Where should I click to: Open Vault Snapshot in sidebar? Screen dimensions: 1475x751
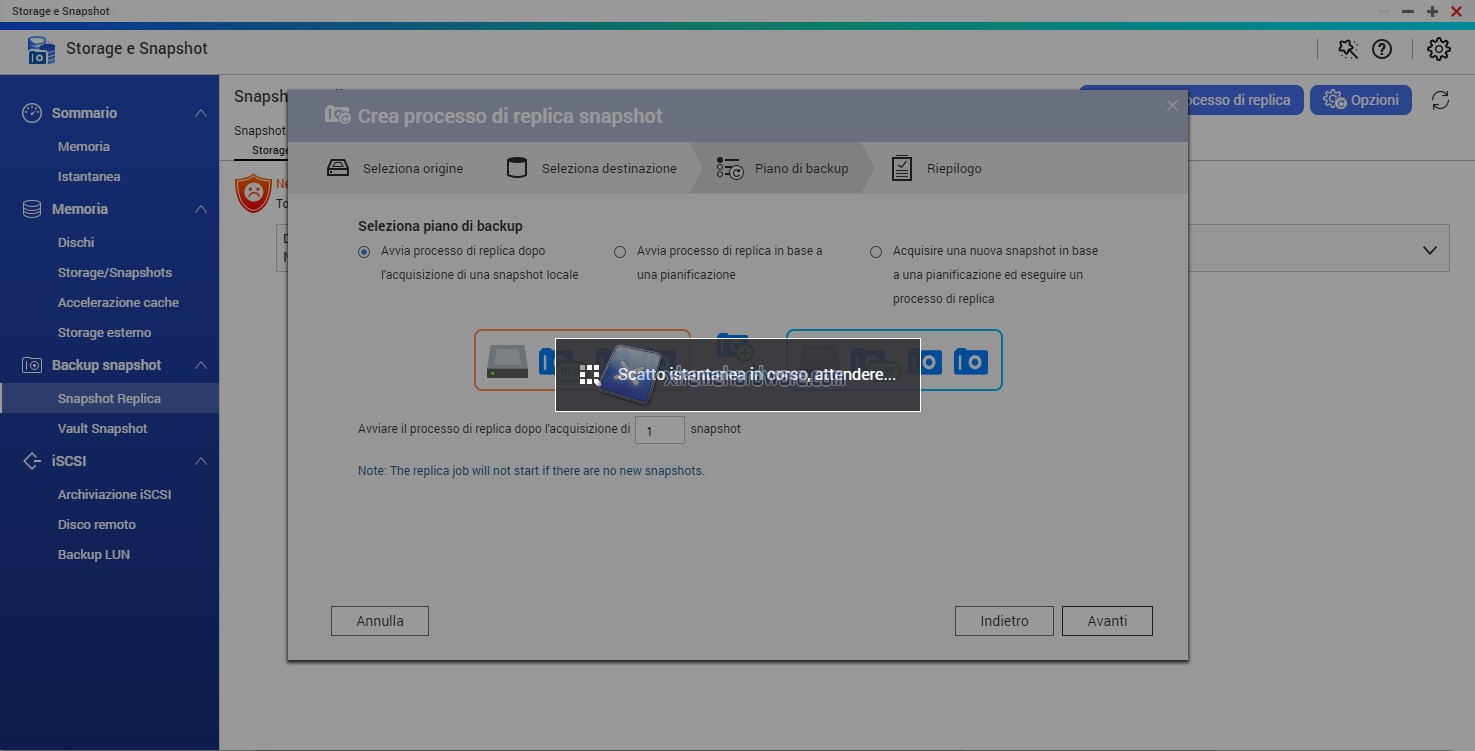(102, 428)
